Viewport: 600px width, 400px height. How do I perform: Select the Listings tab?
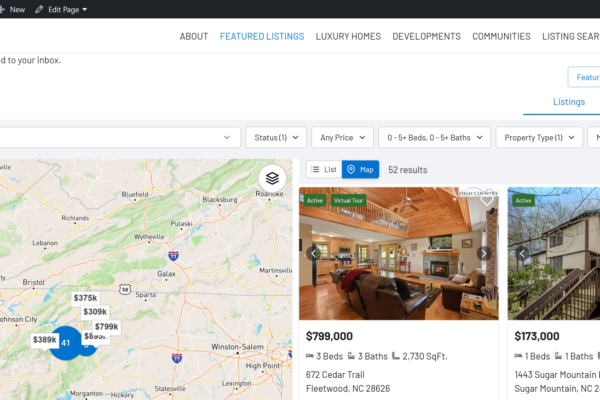pos(569,102)
